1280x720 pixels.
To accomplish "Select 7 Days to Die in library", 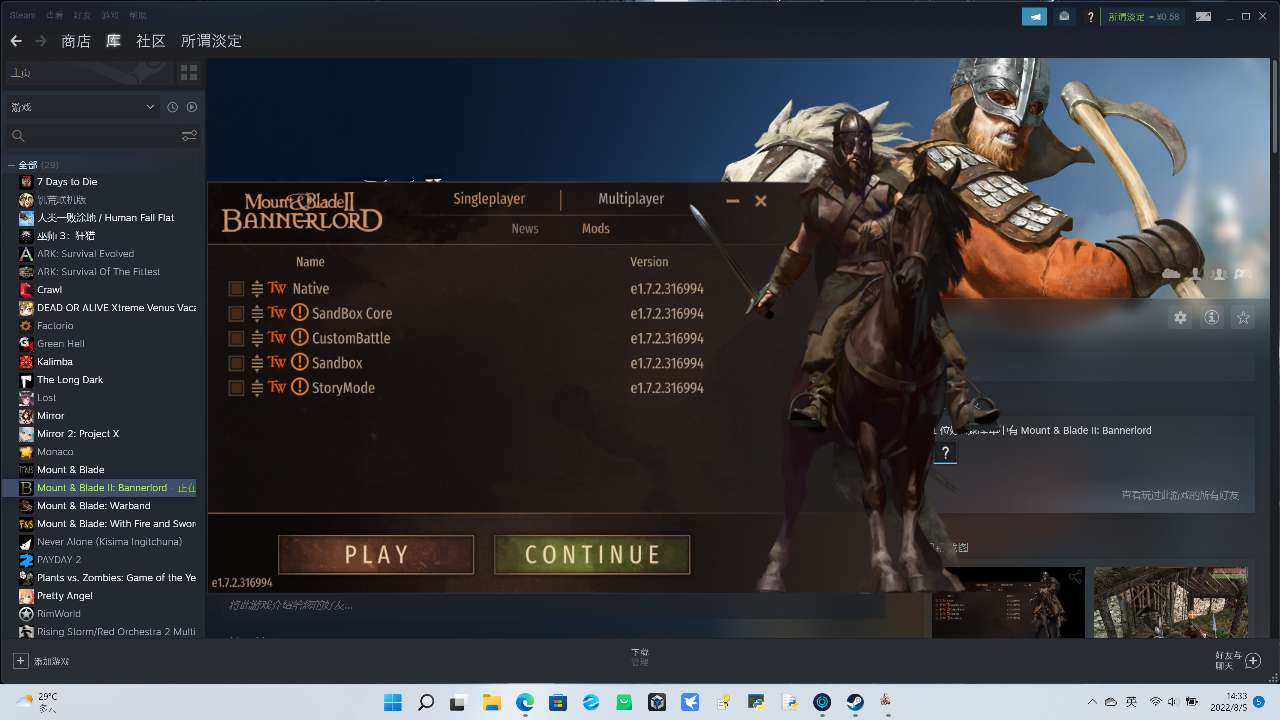I will pyautogui.click(x=67, y=182).
